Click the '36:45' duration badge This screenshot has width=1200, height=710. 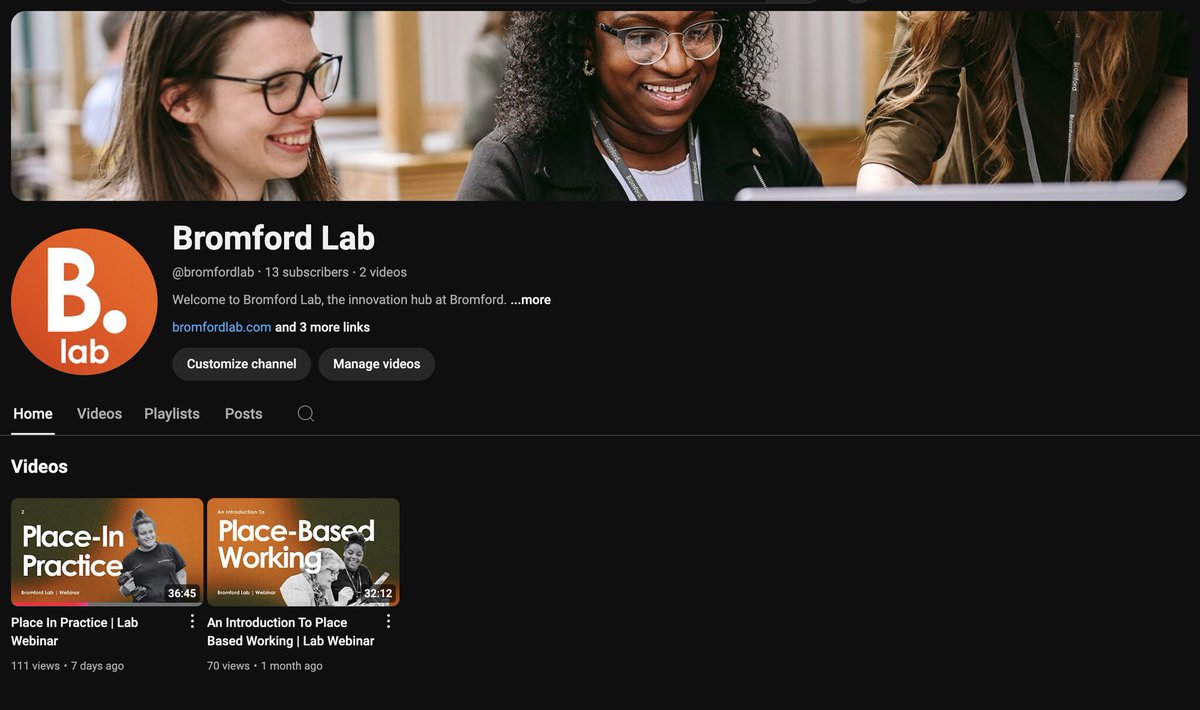coord(182,593)
